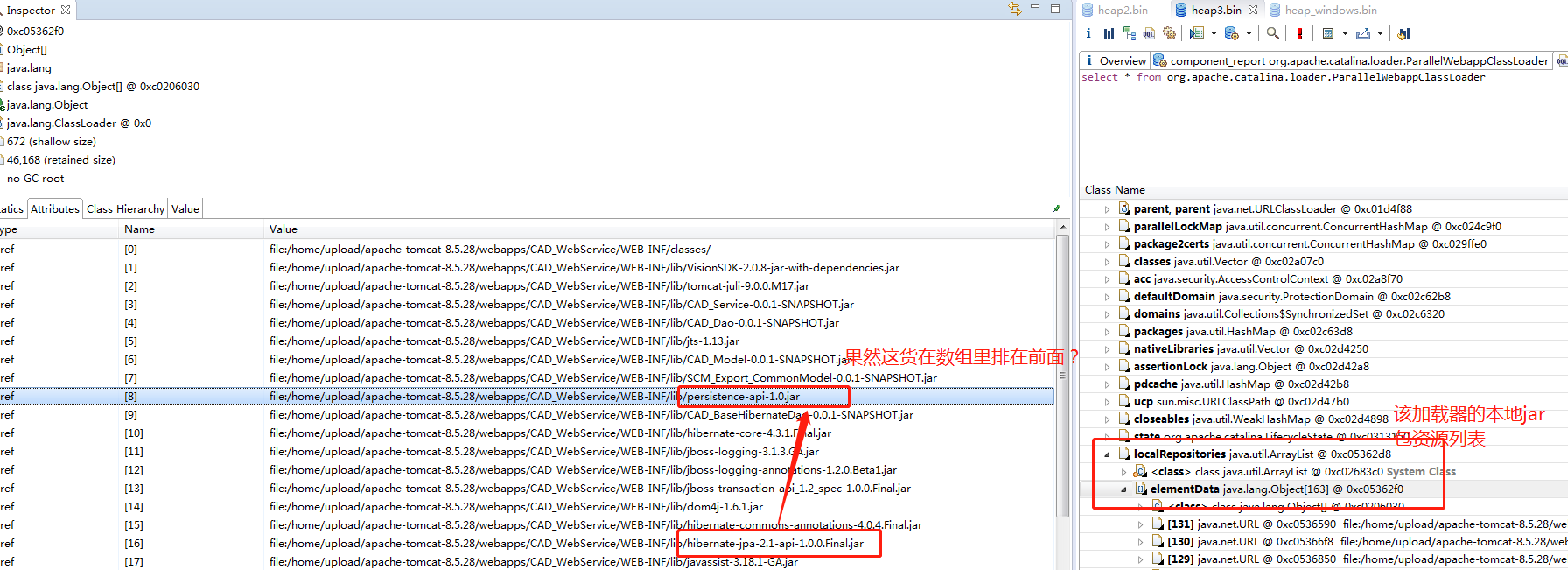
Task: Select row [1] VisionSDK-2.0.8 jar entry
Action: click(527, 268)
